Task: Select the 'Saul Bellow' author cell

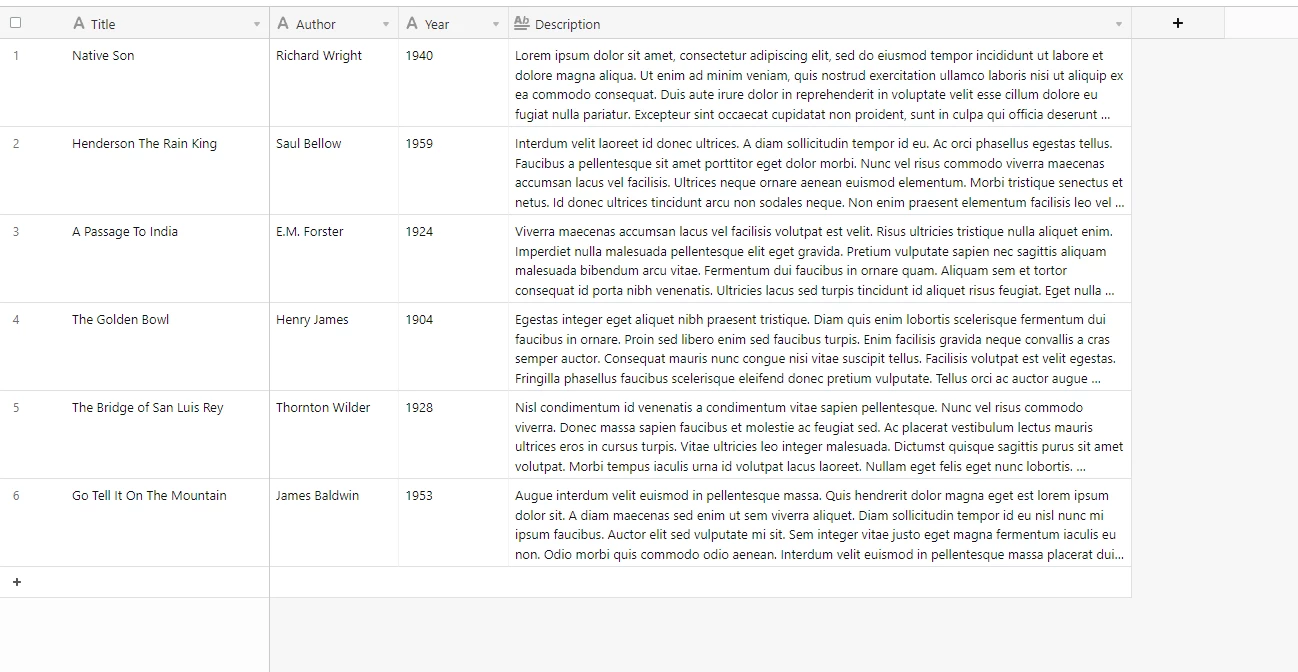Action: click(334, 171)
